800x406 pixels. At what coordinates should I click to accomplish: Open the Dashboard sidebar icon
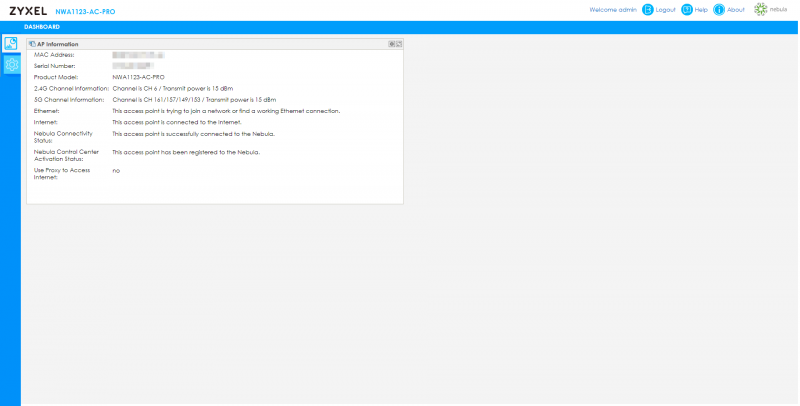[11, 44]
